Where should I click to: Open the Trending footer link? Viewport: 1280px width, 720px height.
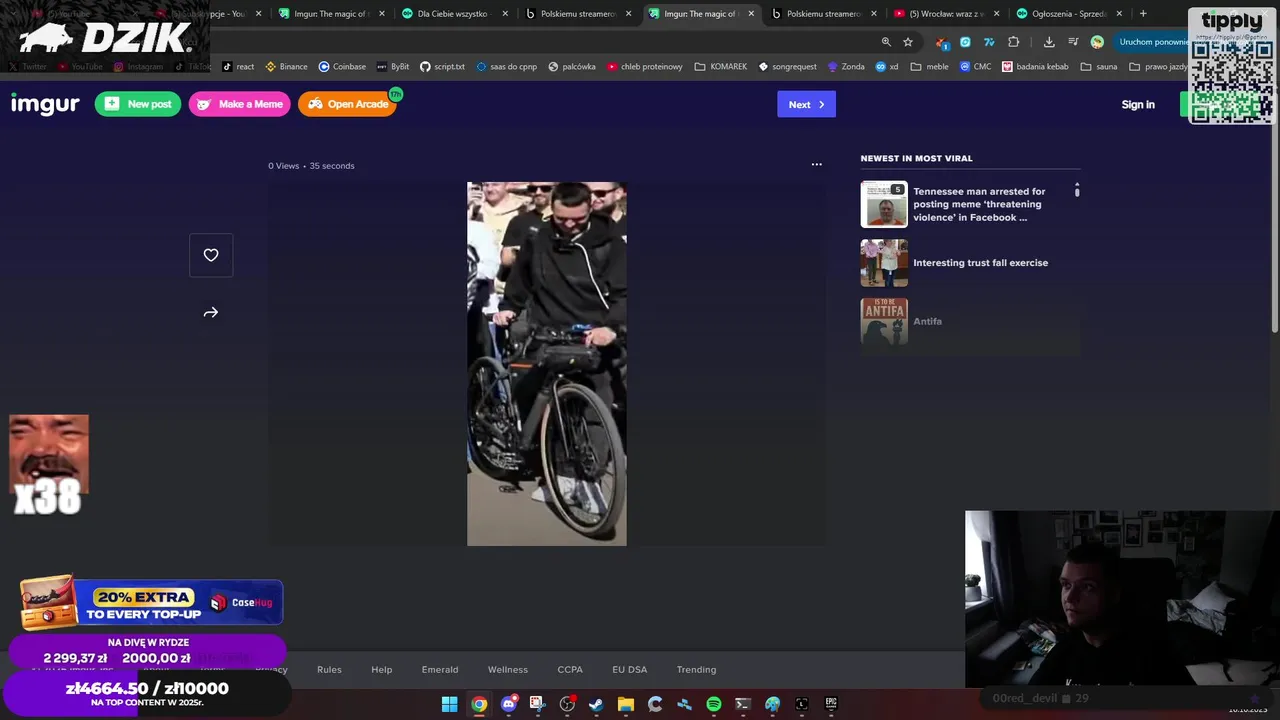(x=696, y=669)
